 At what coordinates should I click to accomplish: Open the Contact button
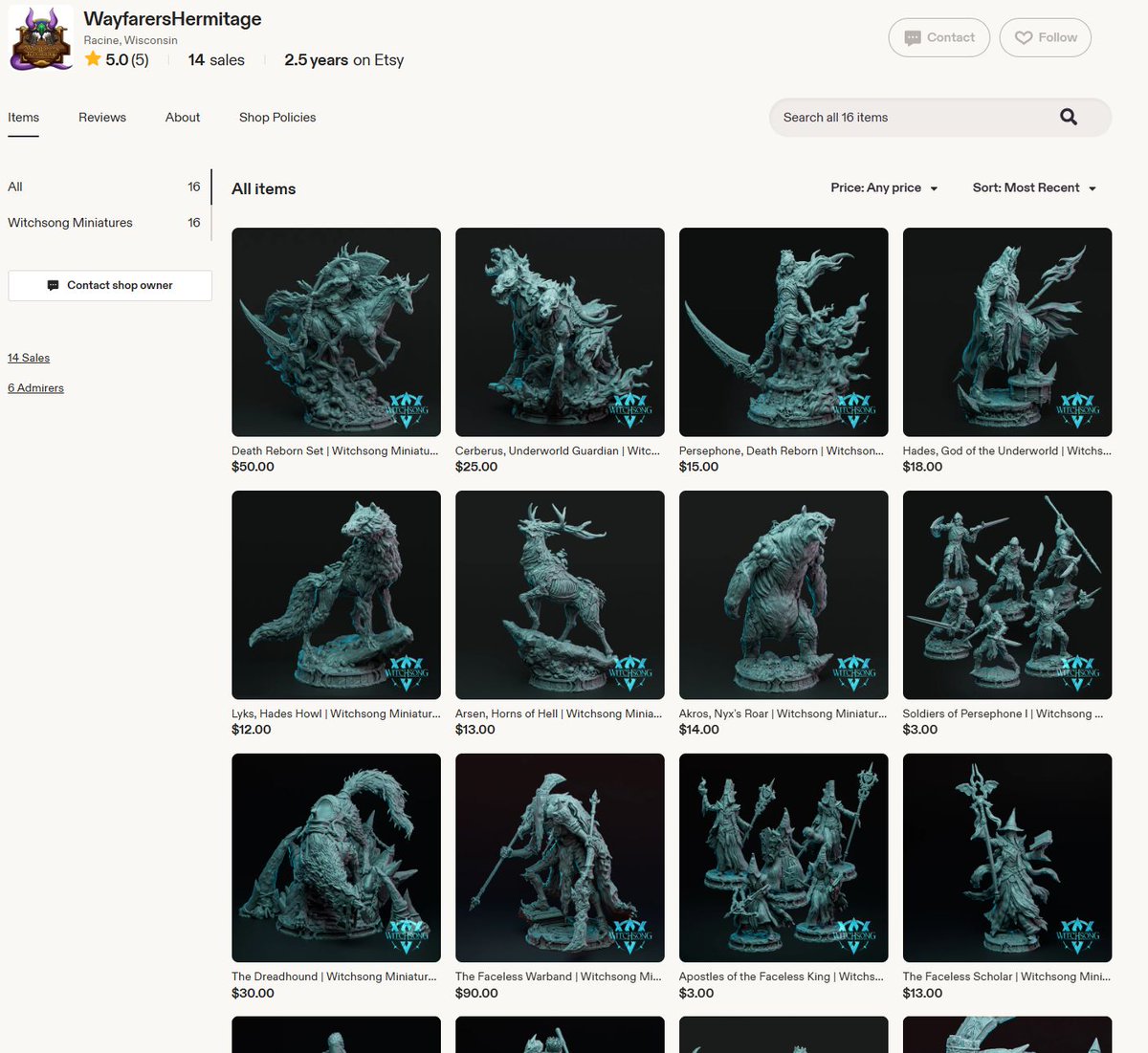coord(938,37)
